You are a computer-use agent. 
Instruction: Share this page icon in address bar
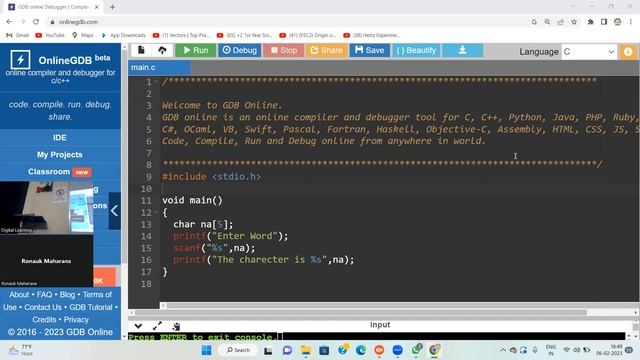tap(561, 22)
